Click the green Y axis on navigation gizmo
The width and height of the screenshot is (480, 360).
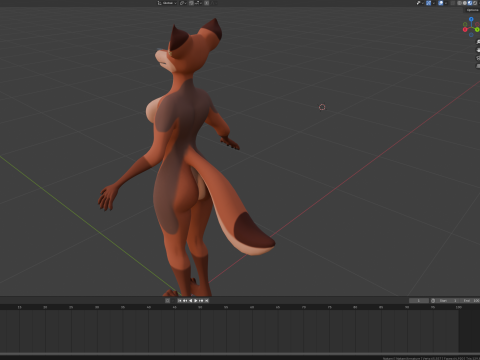coord(477,29)
